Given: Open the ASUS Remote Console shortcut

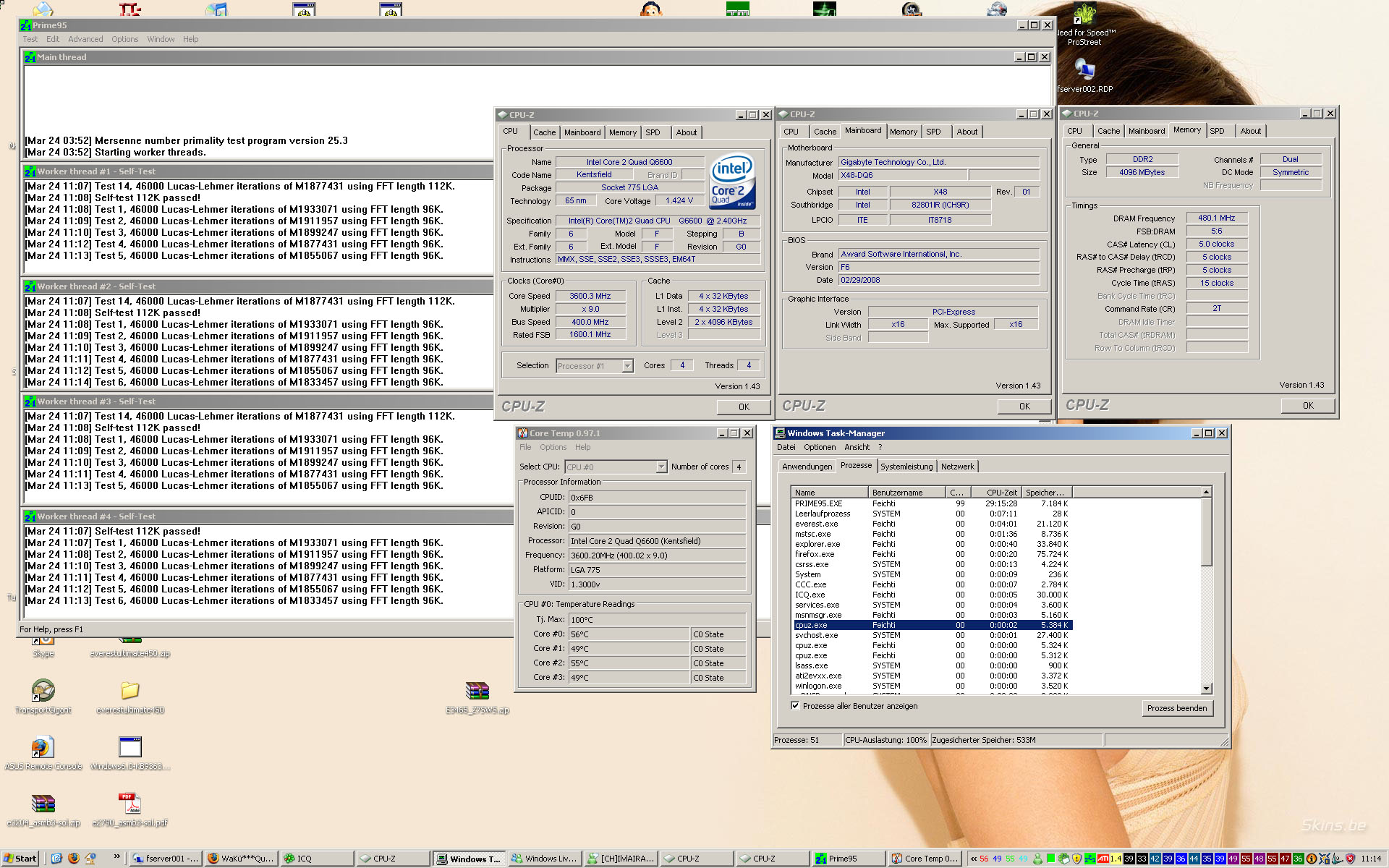Looking at the screenshot, I should 43,747.
